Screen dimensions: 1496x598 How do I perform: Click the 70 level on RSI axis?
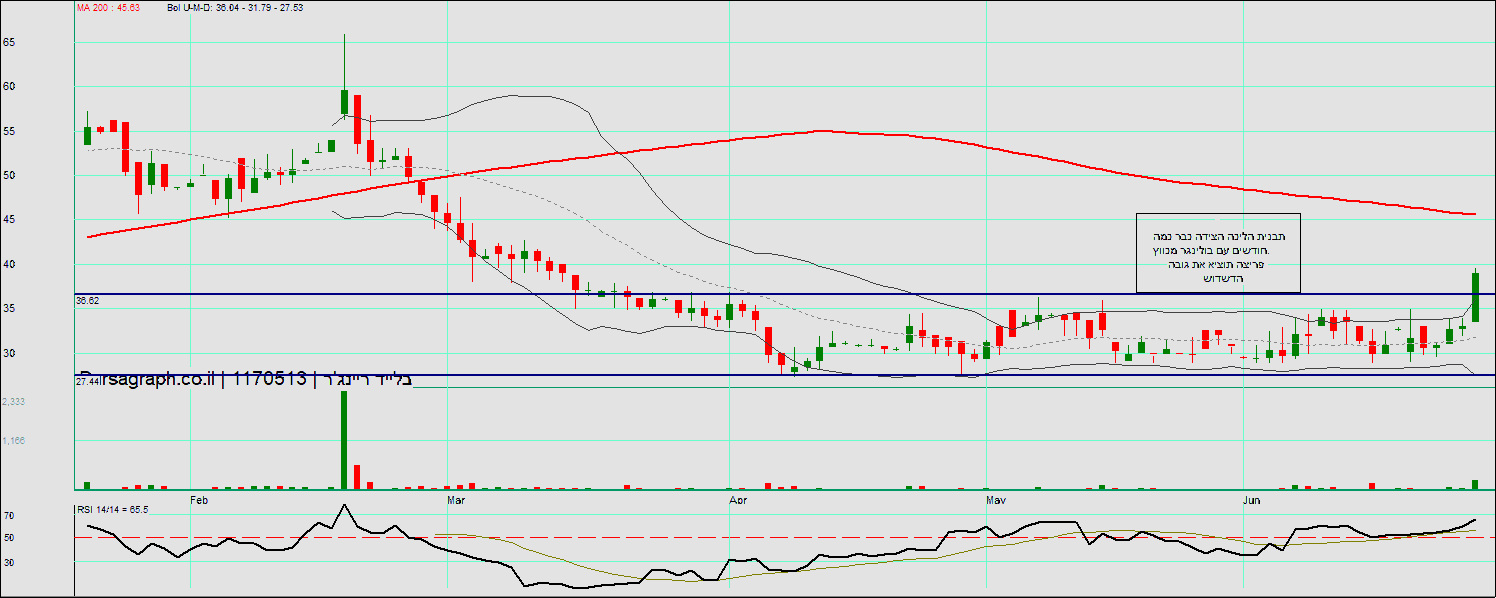(x=9, y=516)
